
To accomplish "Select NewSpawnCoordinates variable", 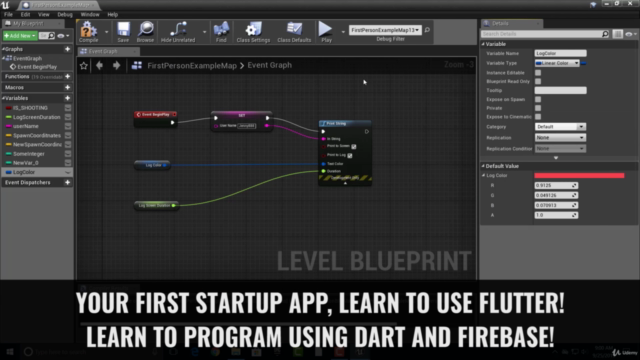I will coord(37,144).
